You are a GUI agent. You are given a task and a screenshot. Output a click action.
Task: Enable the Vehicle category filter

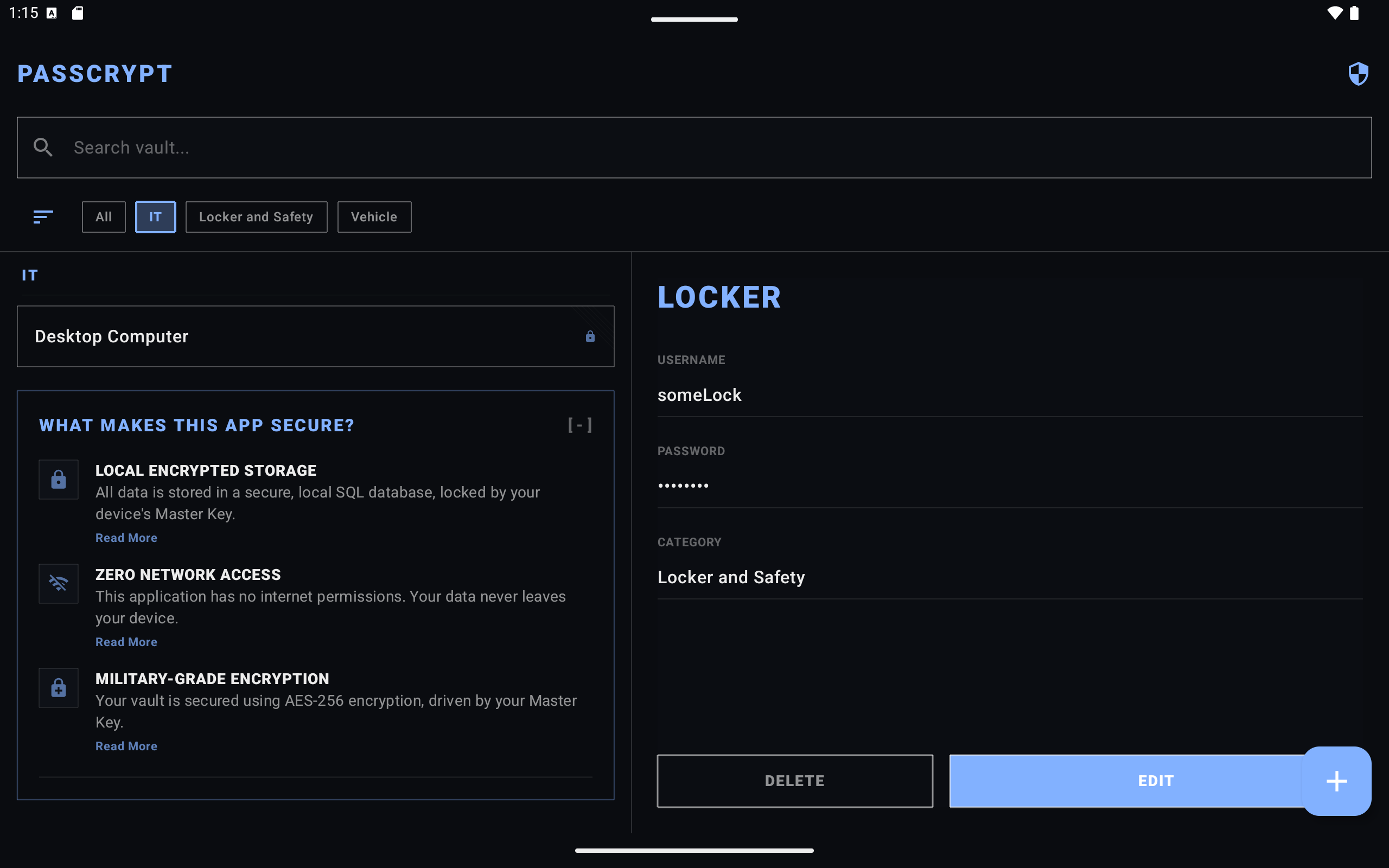pyautogui.click(x=374, y=216)
